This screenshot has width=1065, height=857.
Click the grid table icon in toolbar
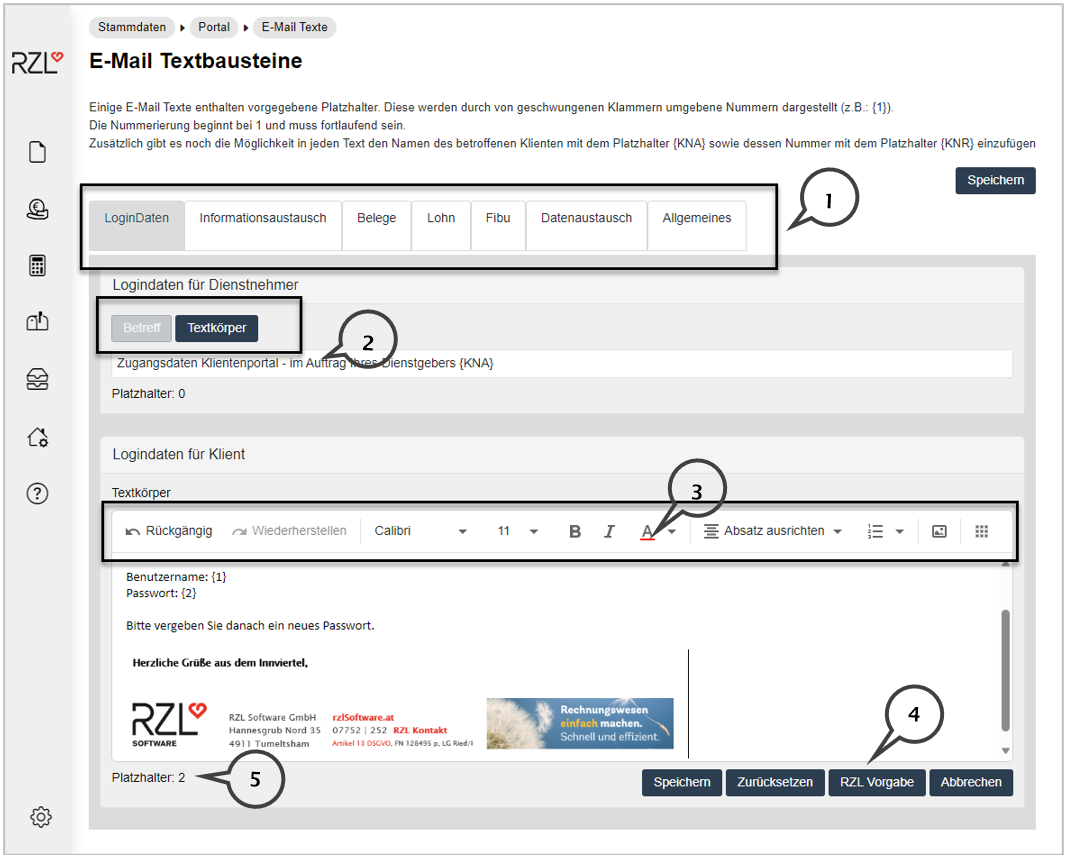[981, 531]
